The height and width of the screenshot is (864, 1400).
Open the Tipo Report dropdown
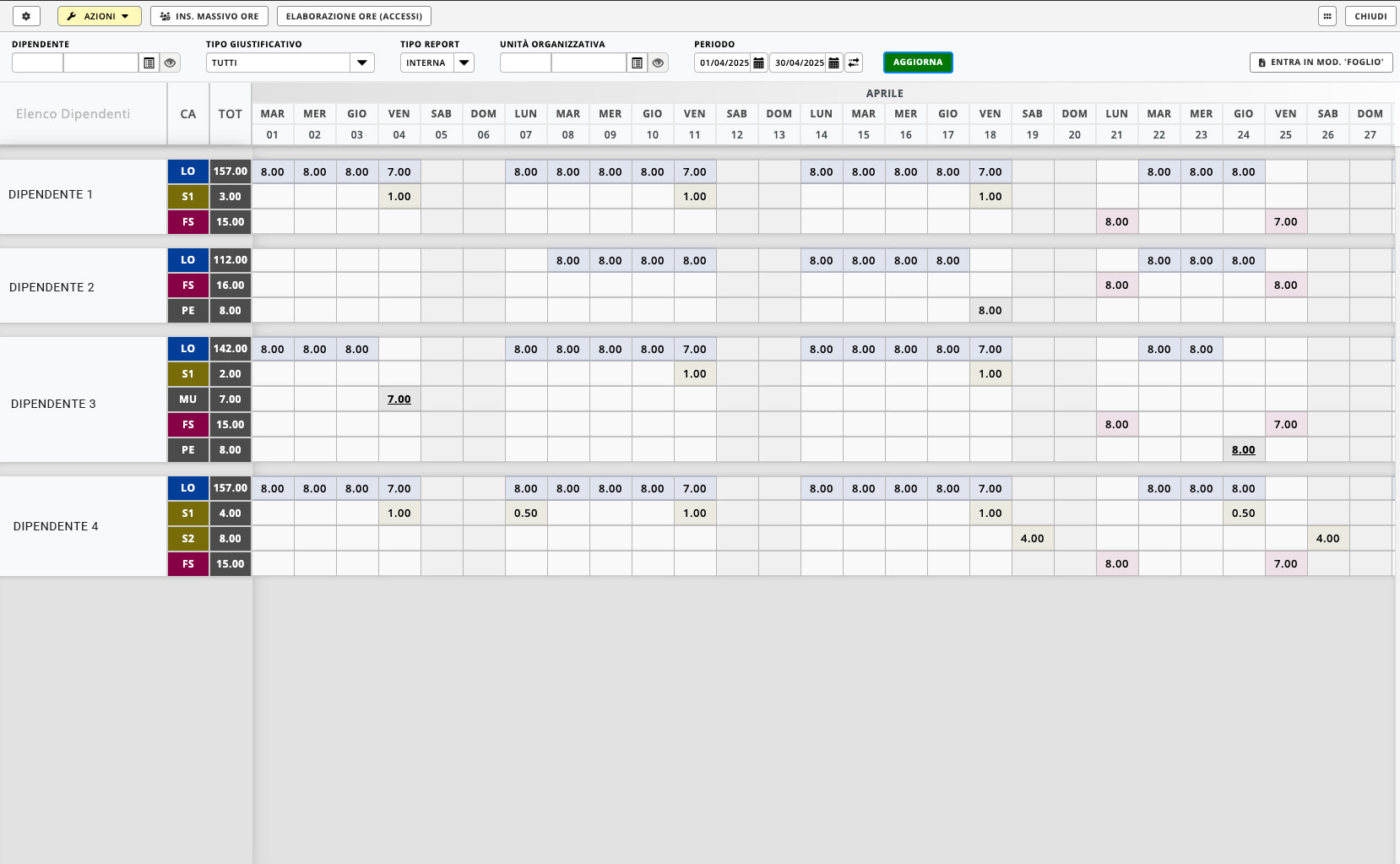pos(464,62)
